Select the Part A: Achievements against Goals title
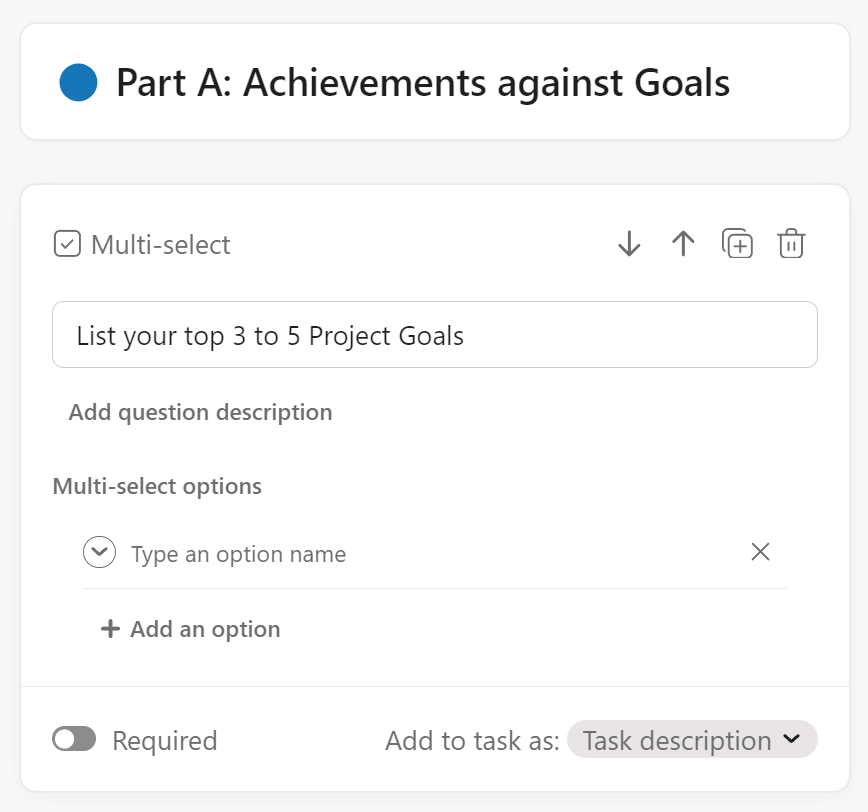The width and height of the screenshot is (868, 812). coord(422,82)
